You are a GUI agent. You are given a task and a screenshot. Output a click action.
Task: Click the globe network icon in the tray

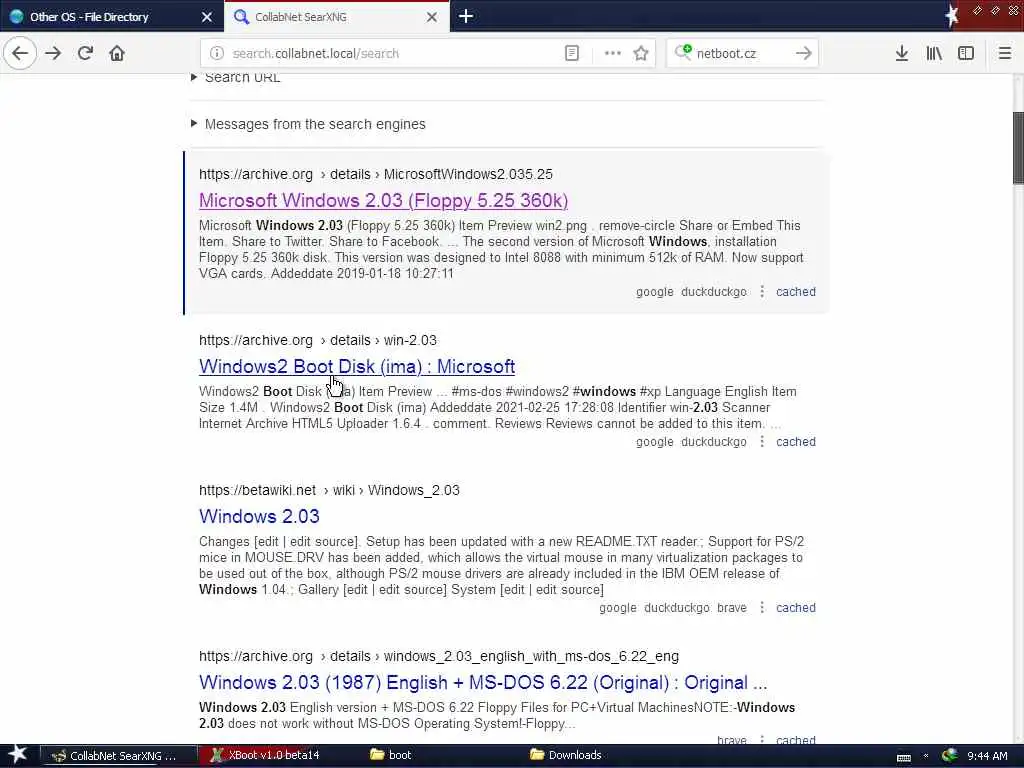point(950,756)
